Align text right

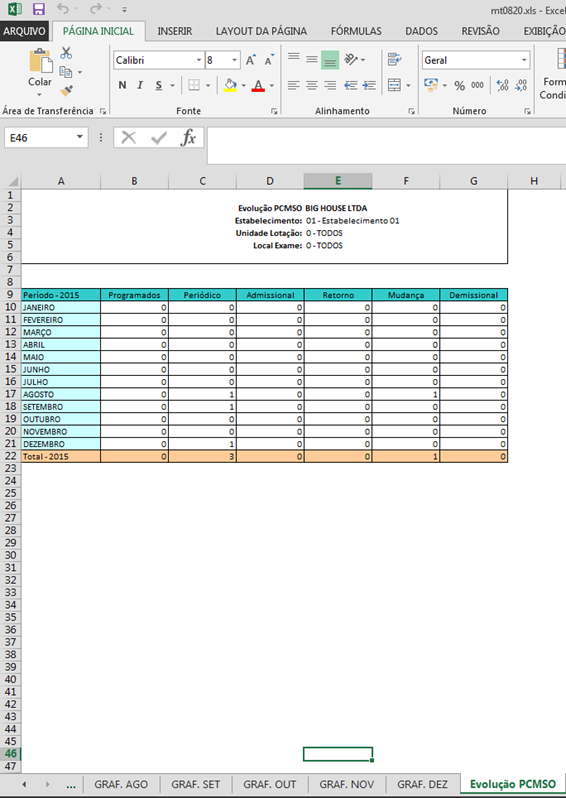[x=330, y=85]
